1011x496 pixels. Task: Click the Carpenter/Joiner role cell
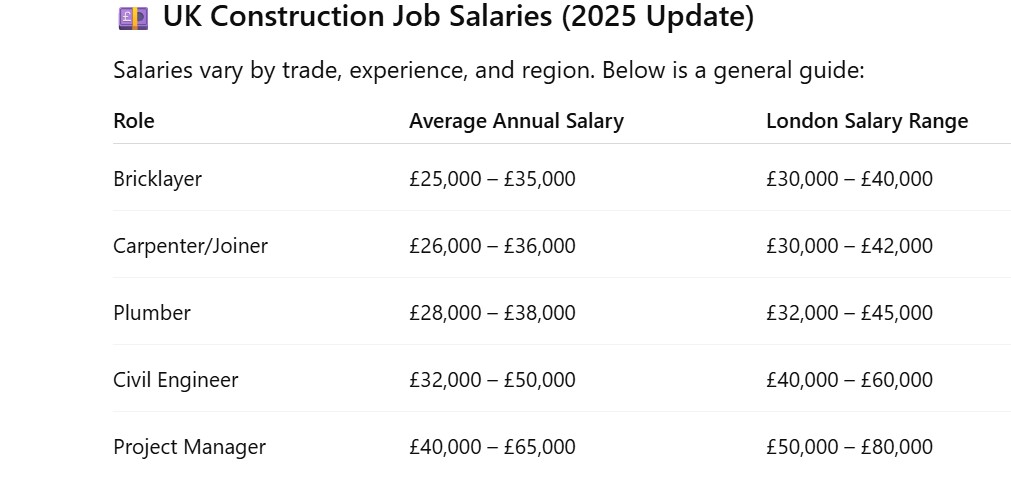[x=190, y=246]
